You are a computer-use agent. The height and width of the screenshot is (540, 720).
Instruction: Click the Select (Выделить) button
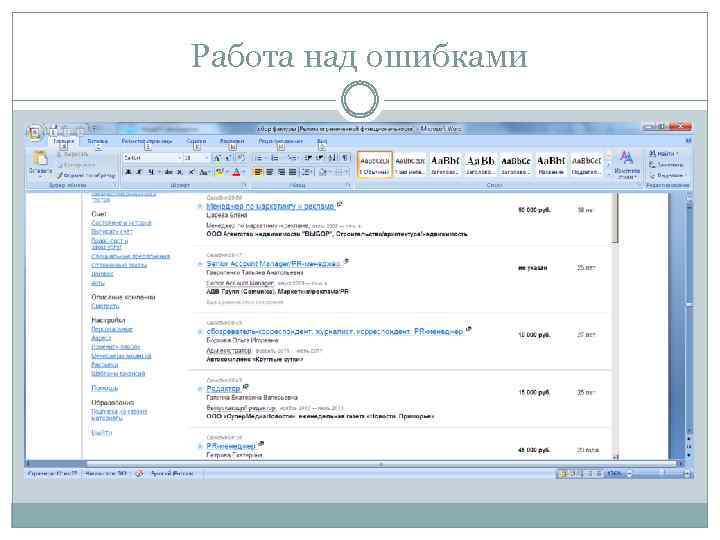point(668,175)
